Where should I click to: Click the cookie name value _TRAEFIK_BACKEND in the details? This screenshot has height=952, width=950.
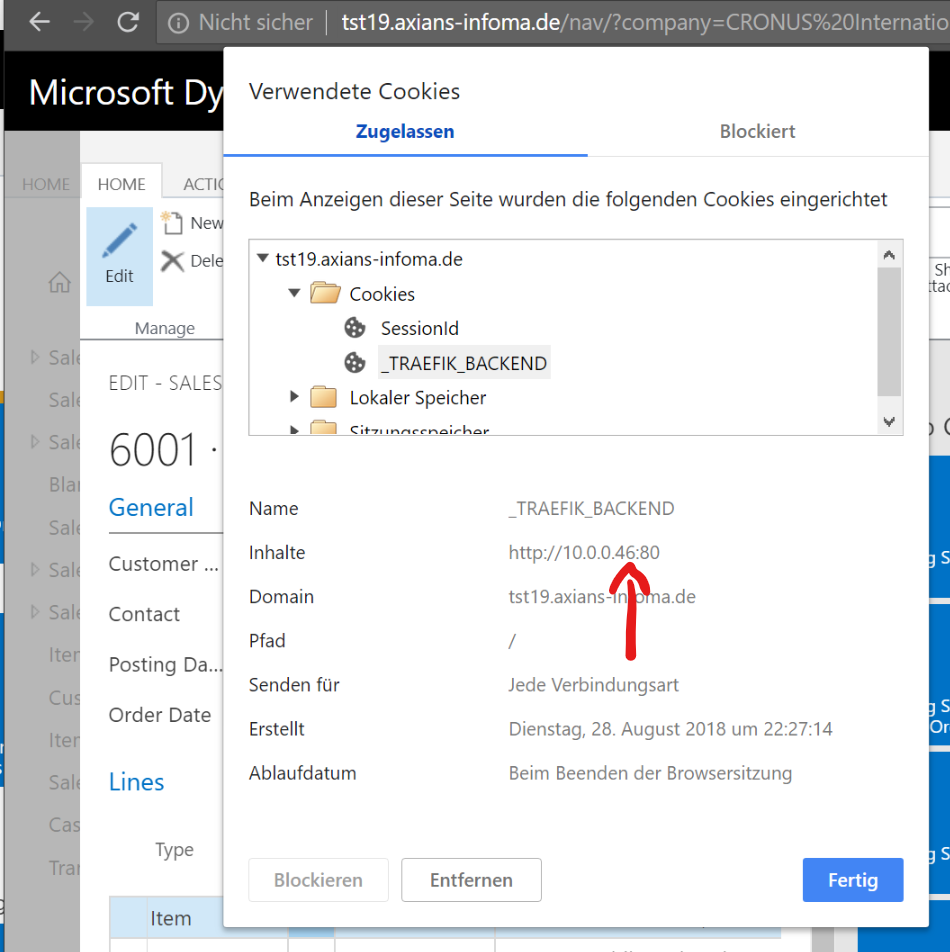pyautogui.click(x=592, y=508)
